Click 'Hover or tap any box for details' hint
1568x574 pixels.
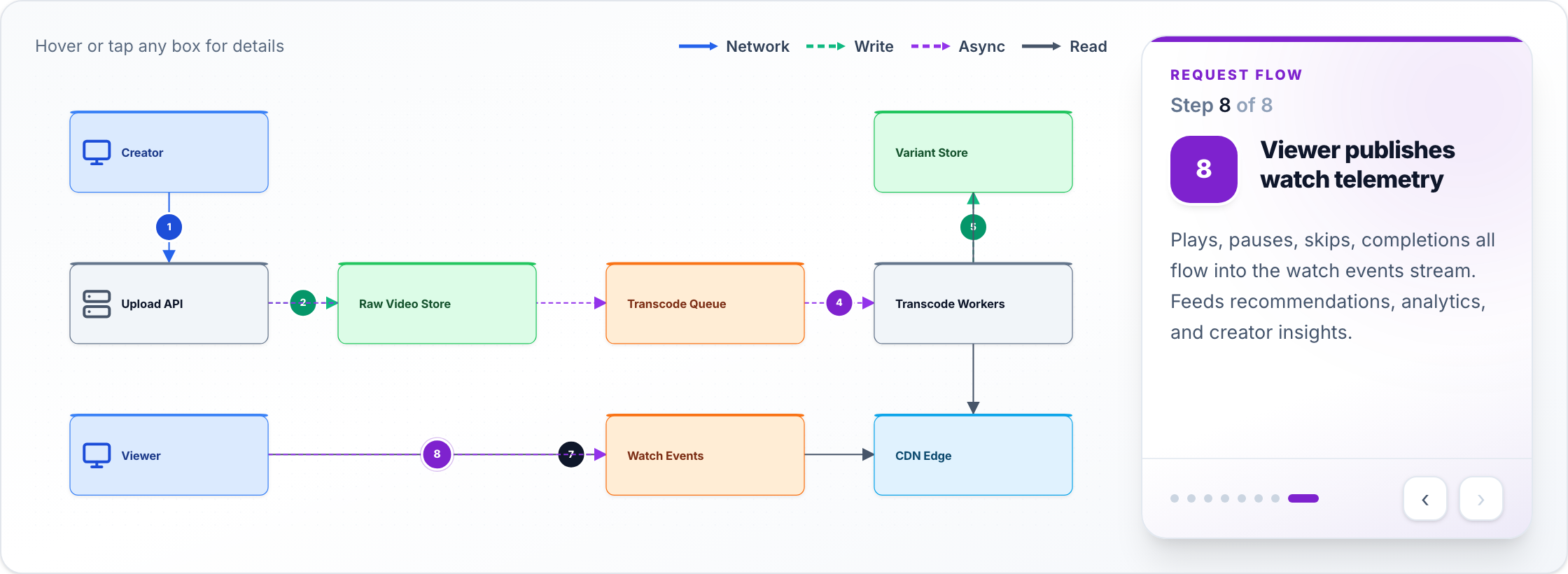pyautogui.click(x=160, y=46)
